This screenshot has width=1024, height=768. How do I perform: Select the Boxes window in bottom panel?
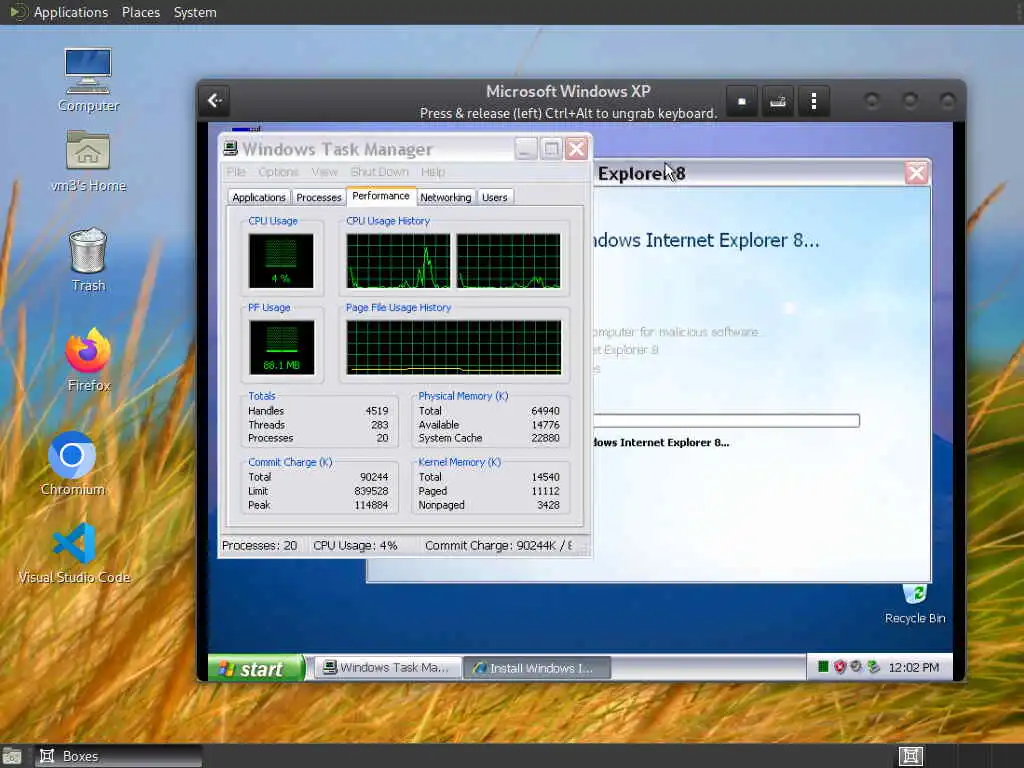pos(118,756)
